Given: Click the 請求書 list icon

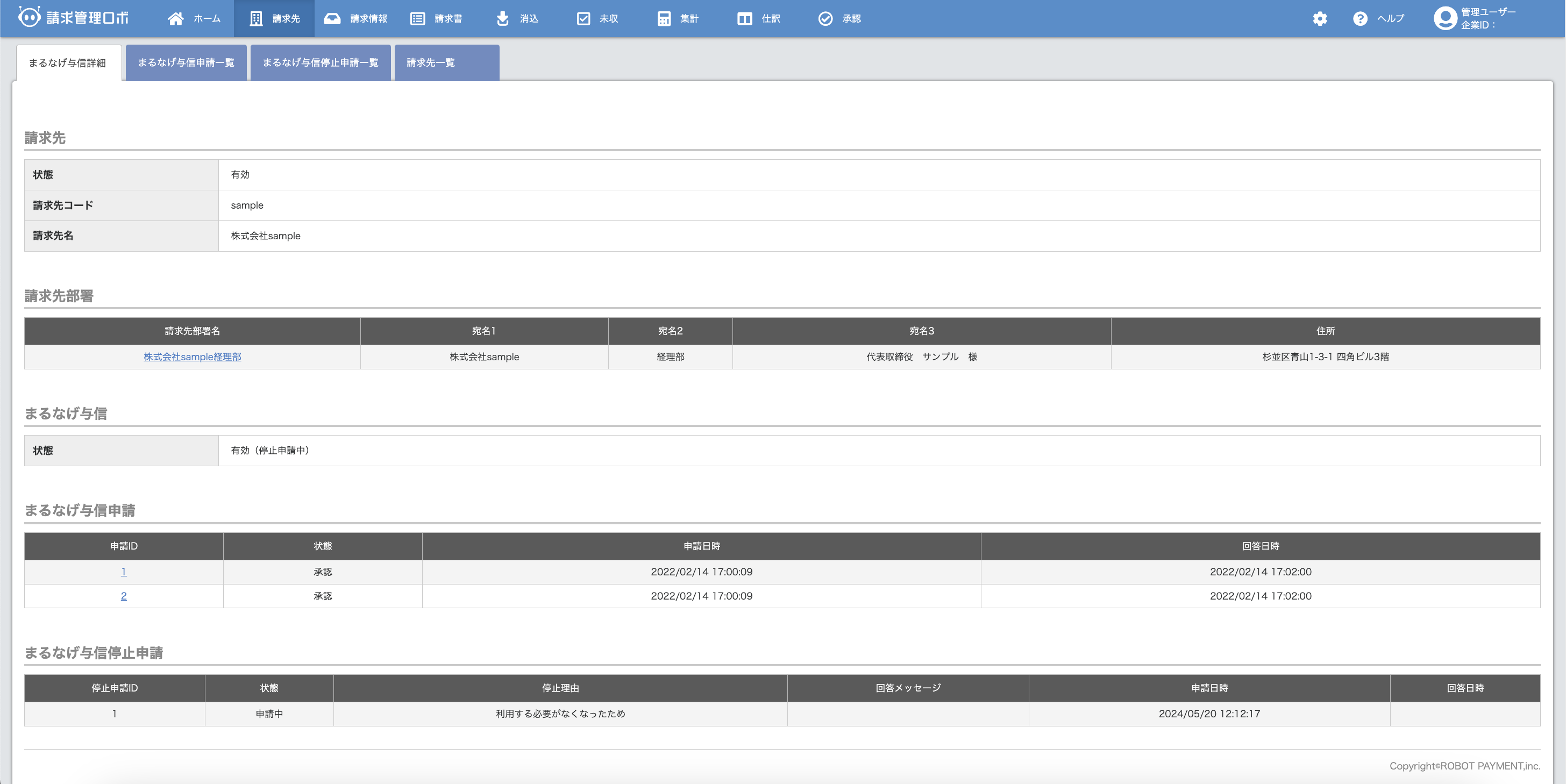Looking at the screenshot, I should pos(417,19).
